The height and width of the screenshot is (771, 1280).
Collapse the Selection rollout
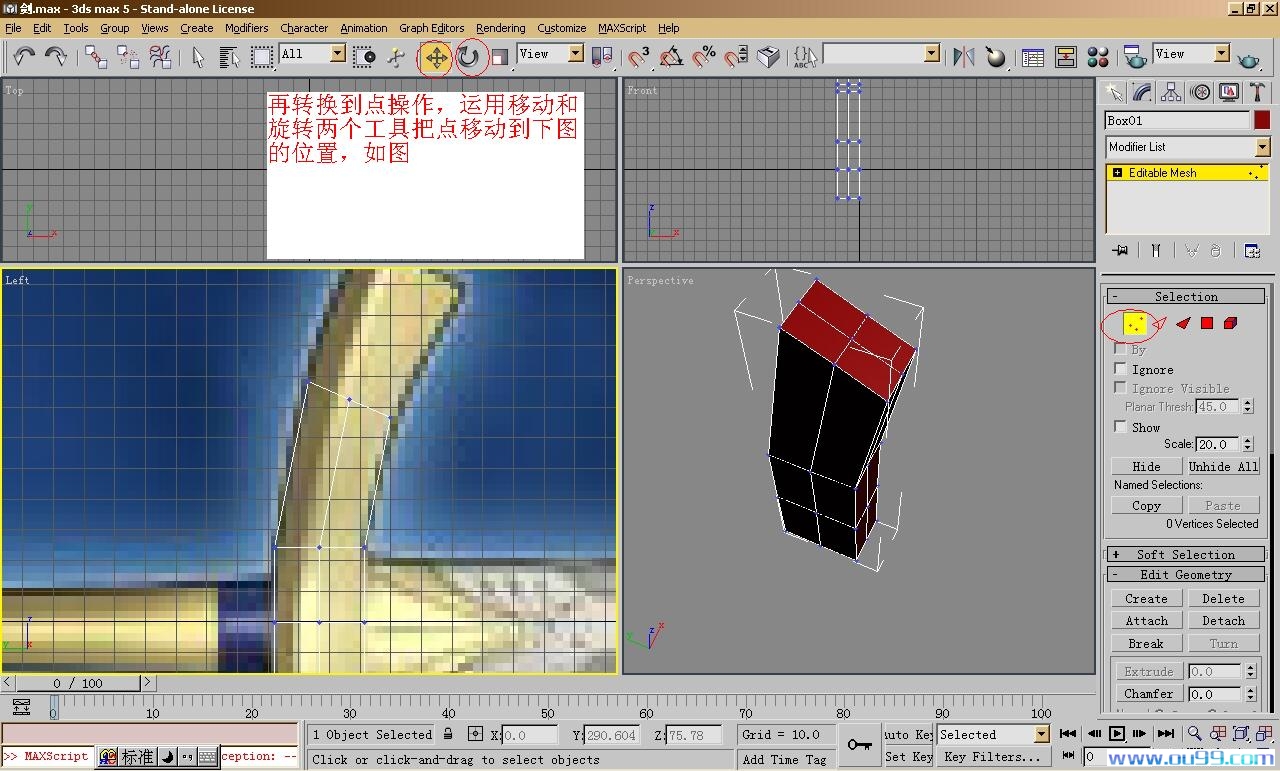(x=1186, y=296)
